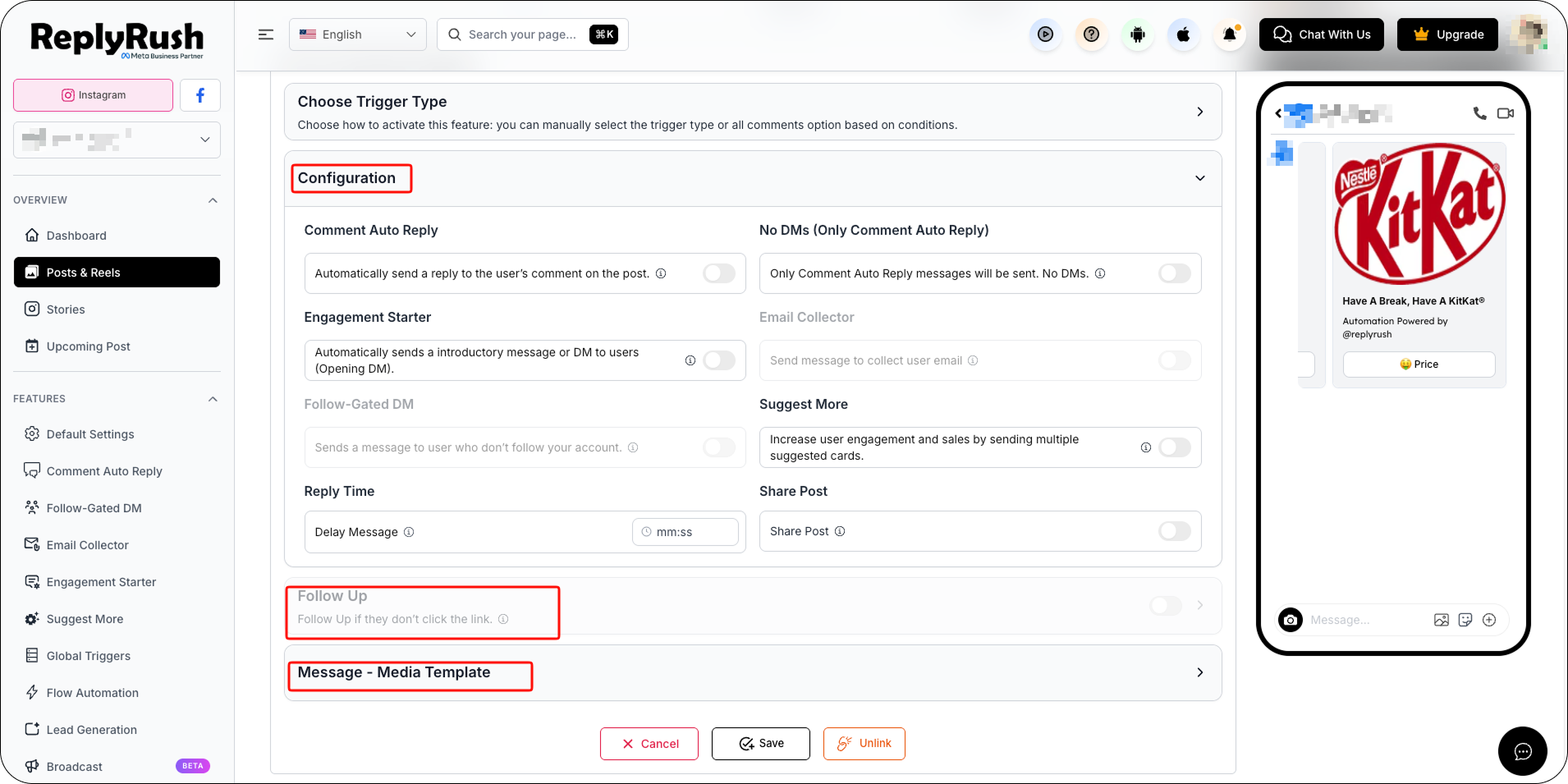Click the ReplyRush logo
This screenshot has width=1568, height=784.
(x=117, y=39)
